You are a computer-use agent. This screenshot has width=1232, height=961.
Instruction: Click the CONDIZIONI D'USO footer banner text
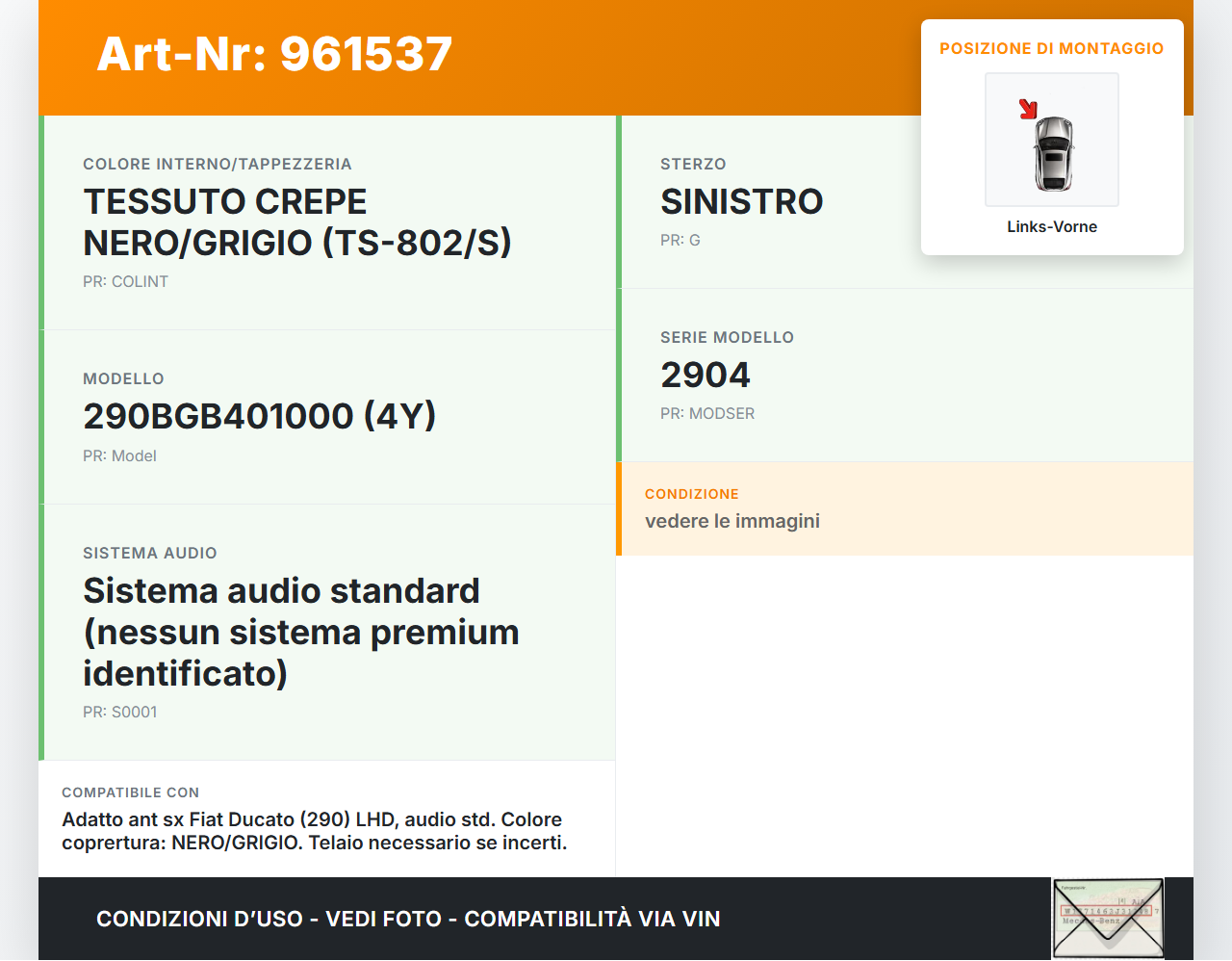[408, 919]
